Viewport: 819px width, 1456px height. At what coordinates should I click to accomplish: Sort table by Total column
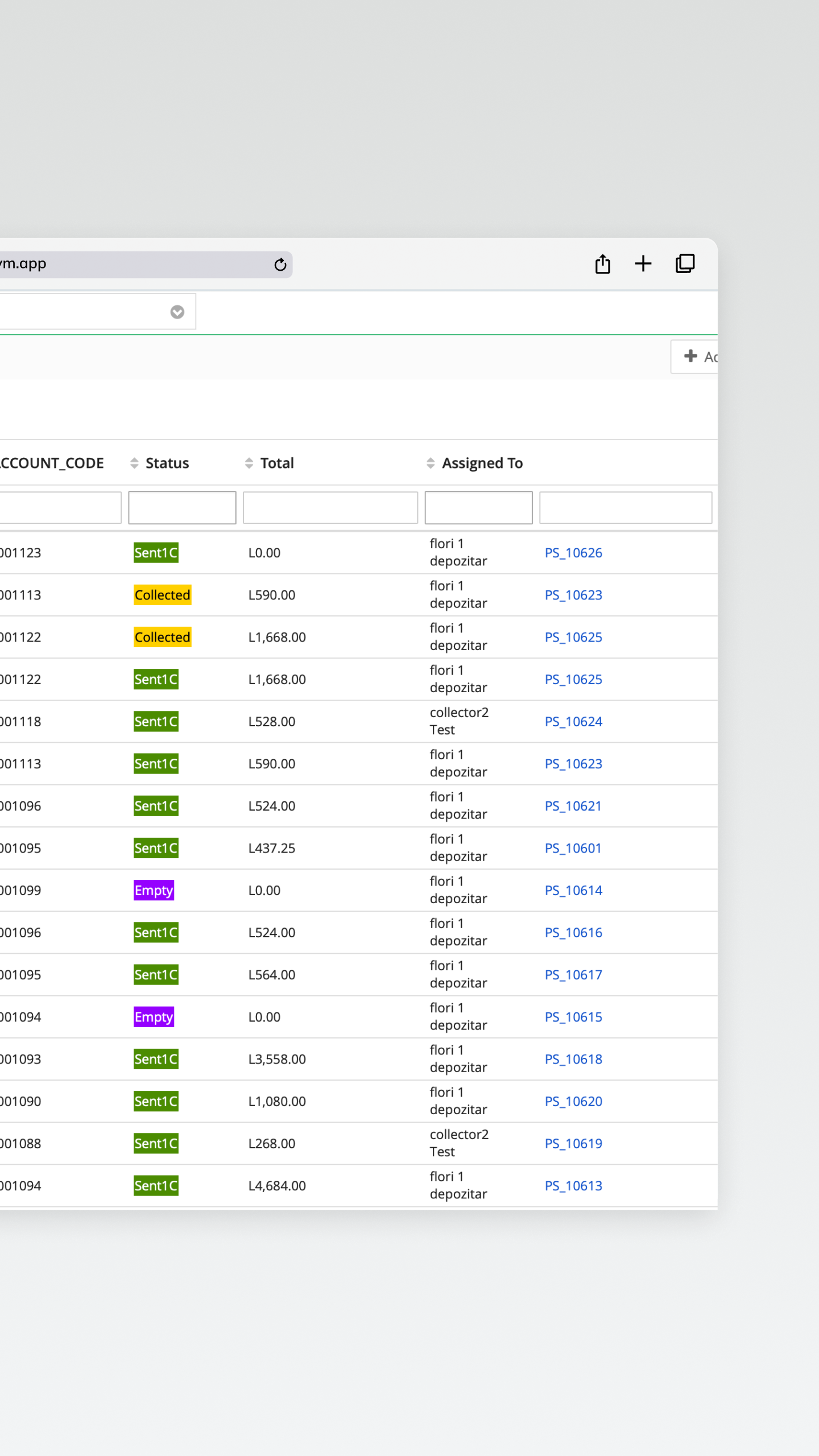pos(276,463)
